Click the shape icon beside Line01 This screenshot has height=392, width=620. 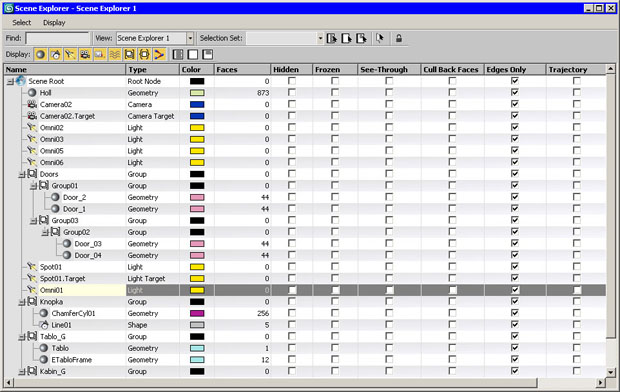pyautogui.click(x=44, y=325)
